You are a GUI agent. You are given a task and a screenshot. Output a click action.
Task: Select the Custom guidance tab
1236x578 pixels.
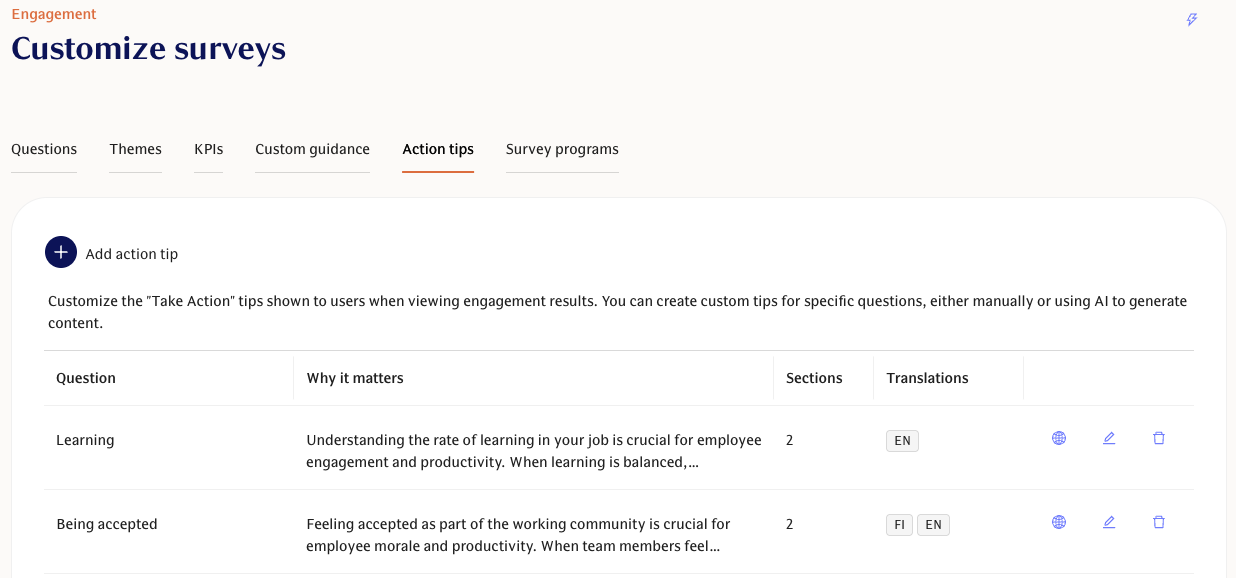click(x=312, y=149)
